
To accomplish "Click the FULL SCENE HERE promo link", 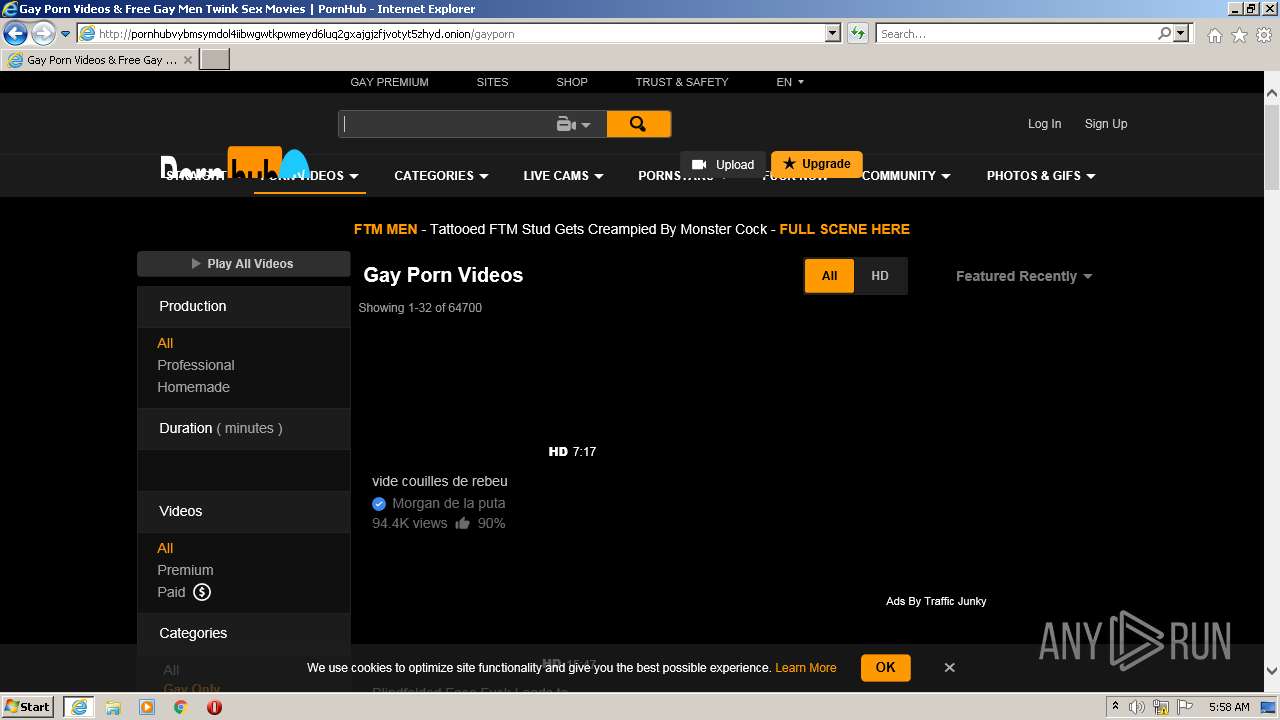I will pos(844,229).
